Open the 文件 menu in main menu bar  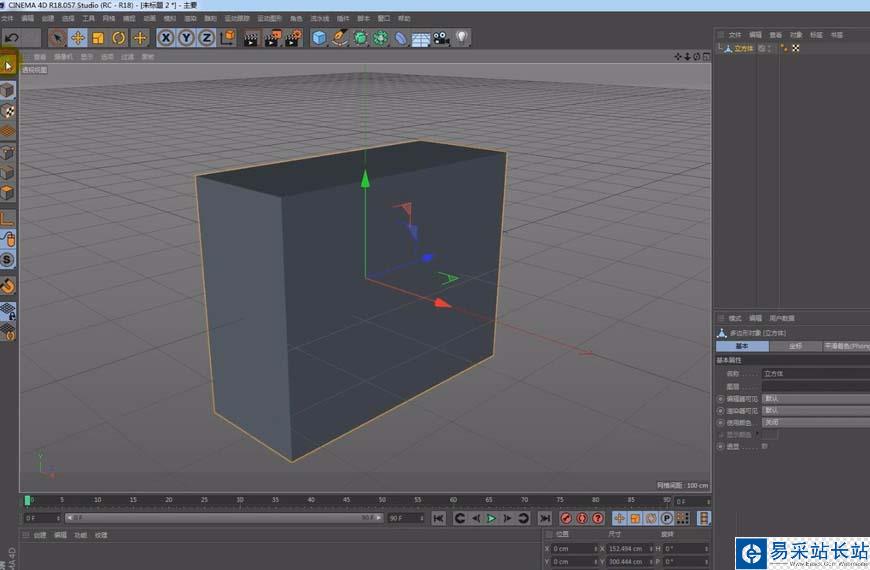(7, 18)
